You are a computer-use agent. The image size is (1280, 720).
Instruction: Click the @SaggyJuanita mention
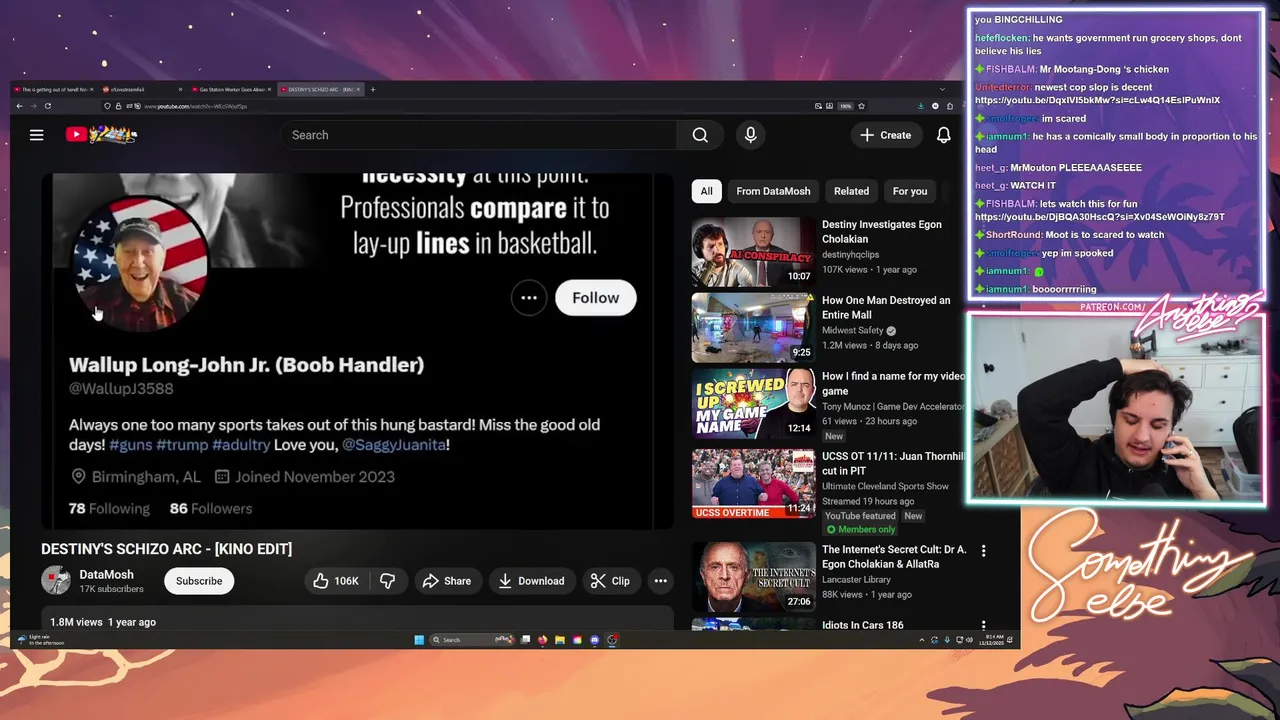pyautogui.click(x=394, y=445)
